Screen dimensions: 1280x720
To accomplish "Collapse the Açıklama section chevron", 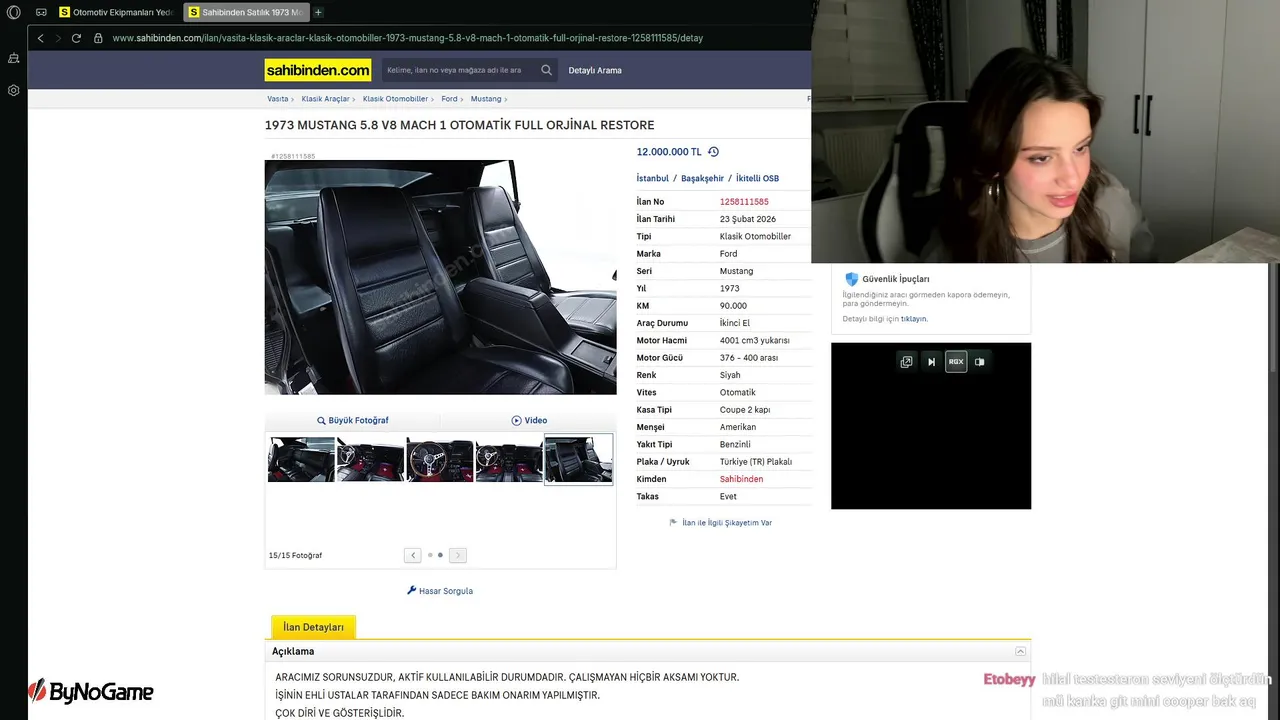I will coord(1020,651).
